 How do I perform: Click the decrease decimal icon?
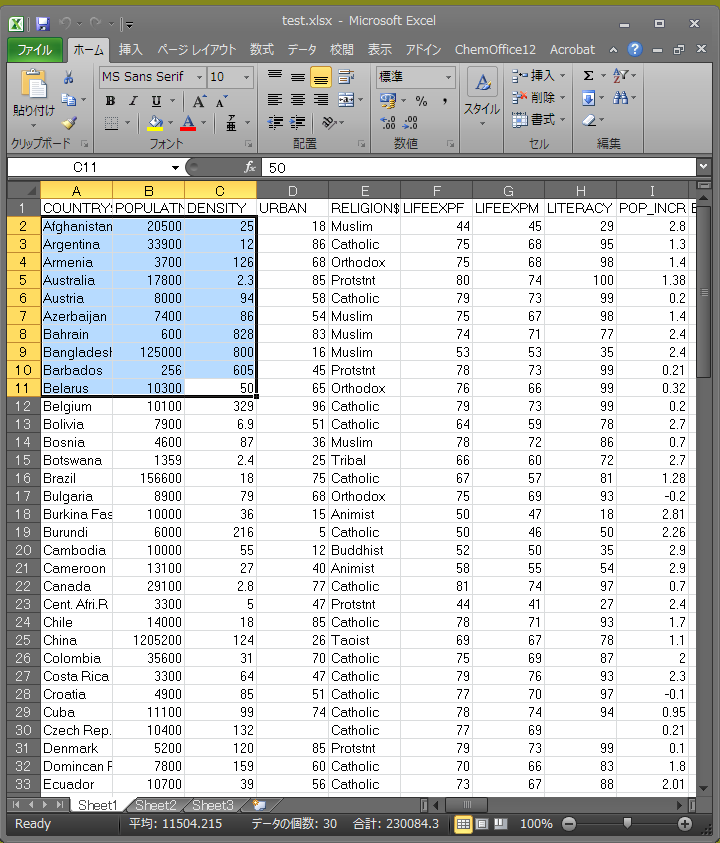click(410, 123)
